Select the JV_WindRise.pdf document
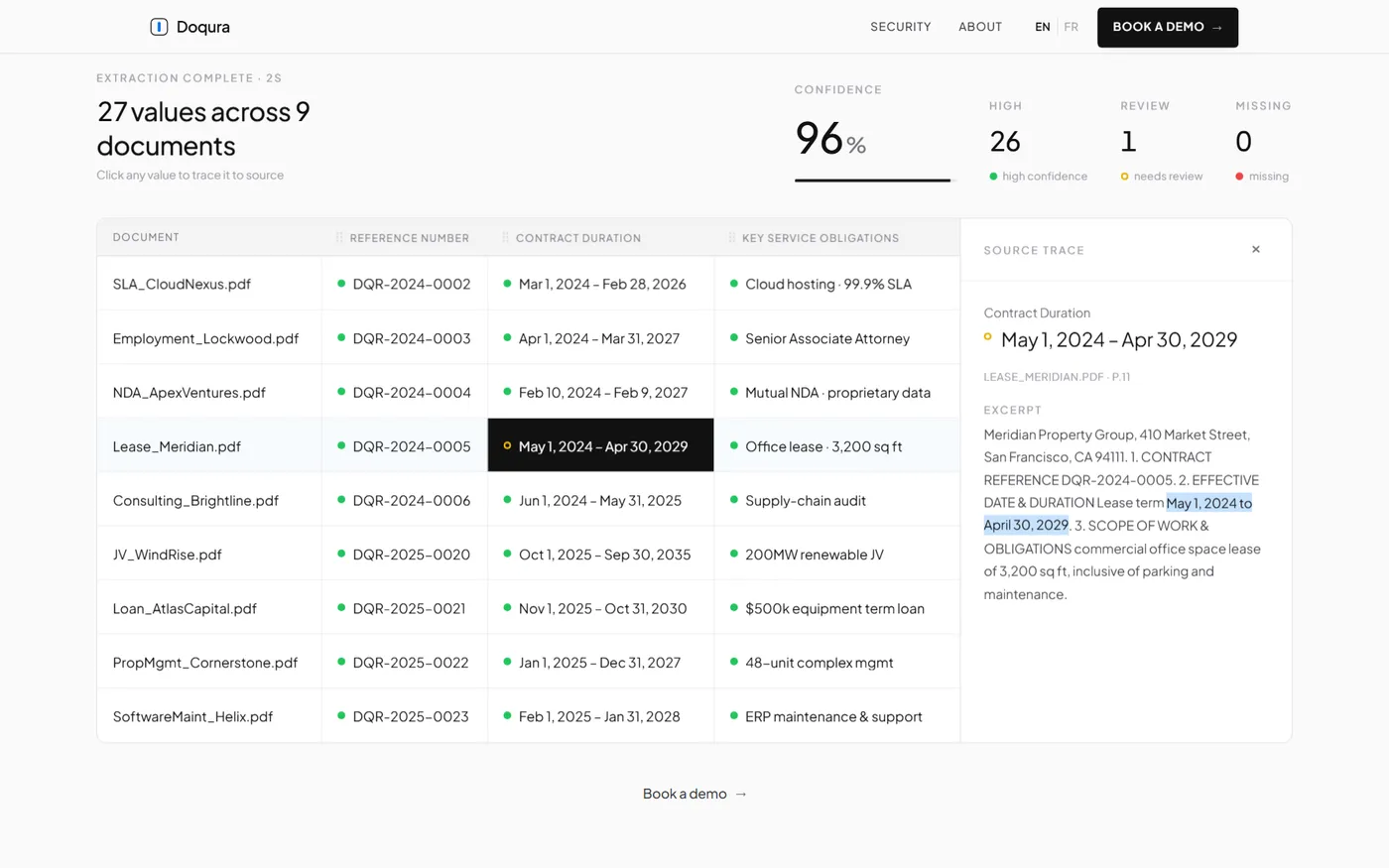The height and width of the screenshot is (868, 1389). pyautogui.click(x=167, y=555)
